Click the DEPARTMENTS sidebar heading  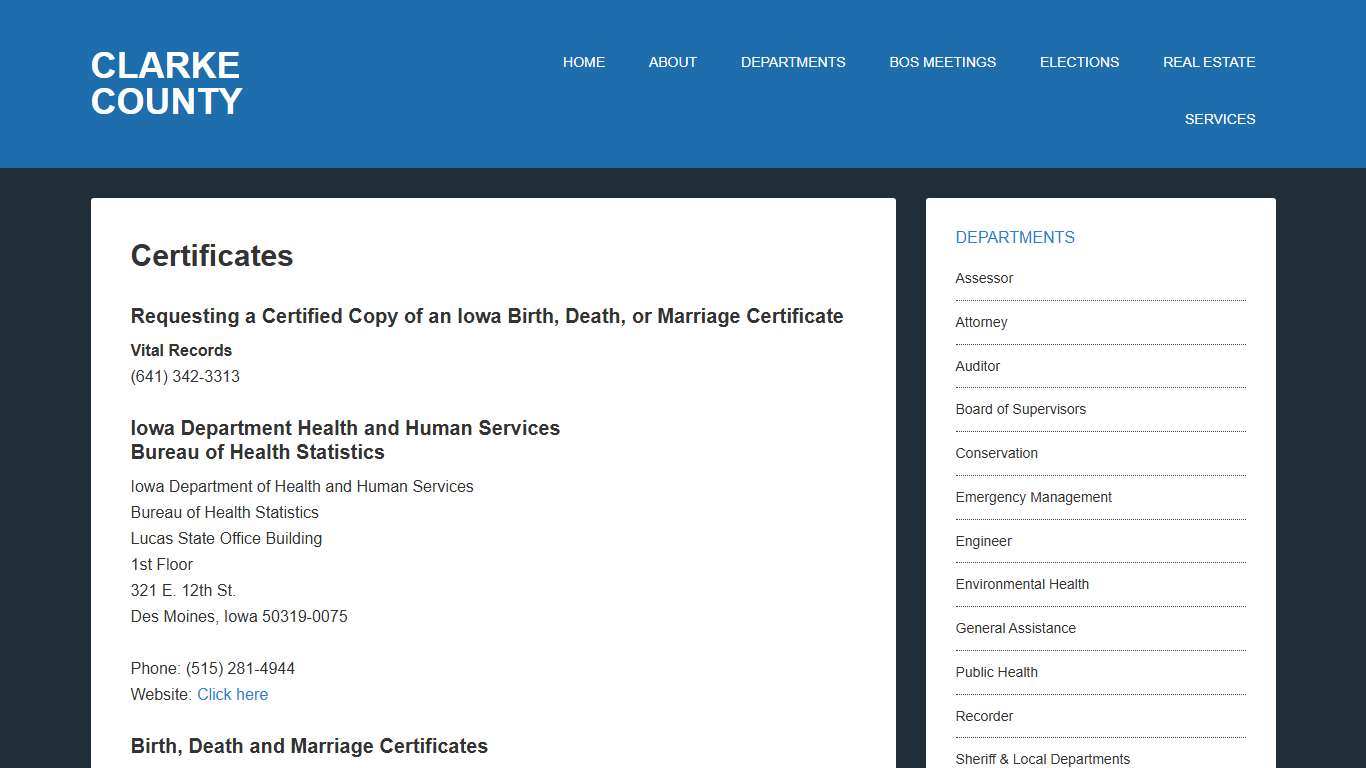pos(1015,237)
